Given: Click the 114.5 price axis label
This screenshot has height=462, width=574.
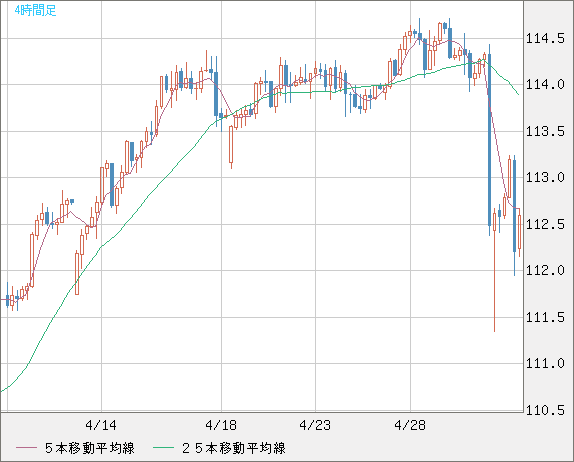Looking at the screenshot, I should tap(545, 38).
